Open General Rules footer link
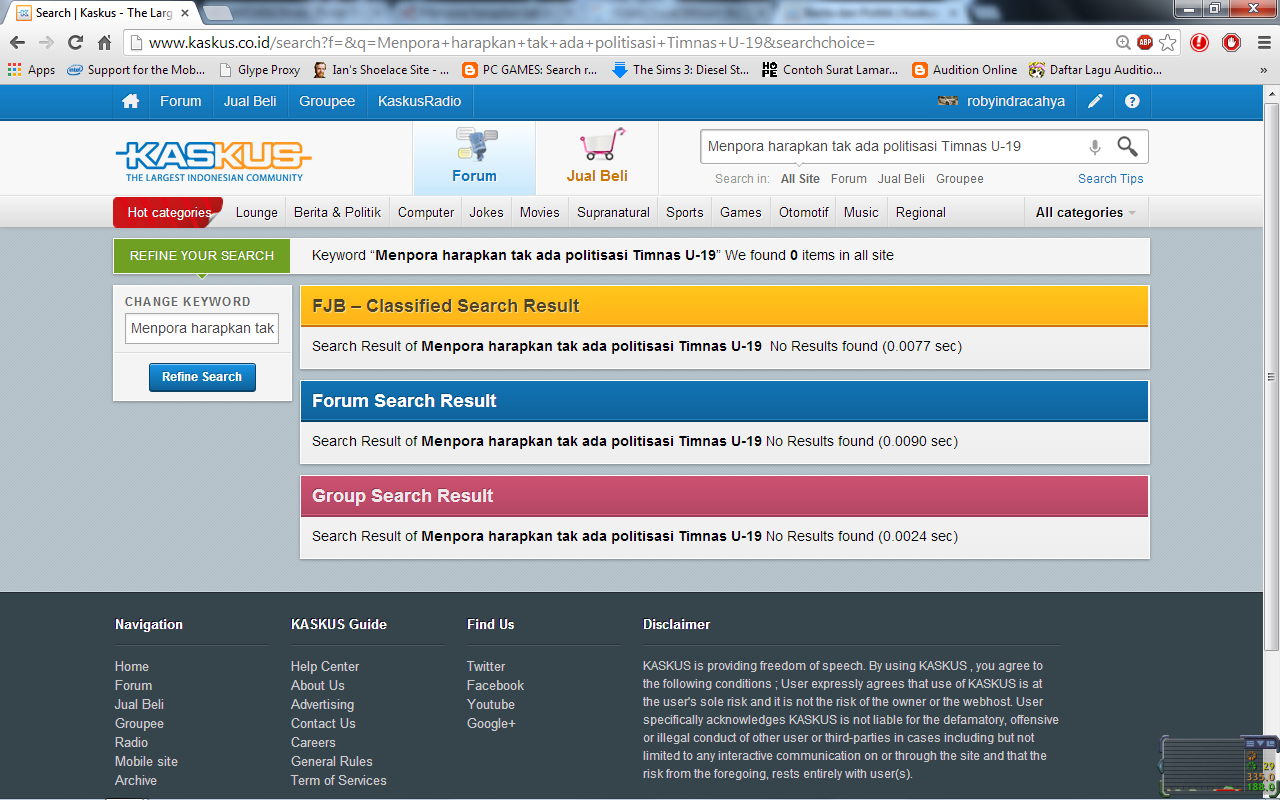The height and width of the screenshot is (800, 1280). [x=332, y=762]
